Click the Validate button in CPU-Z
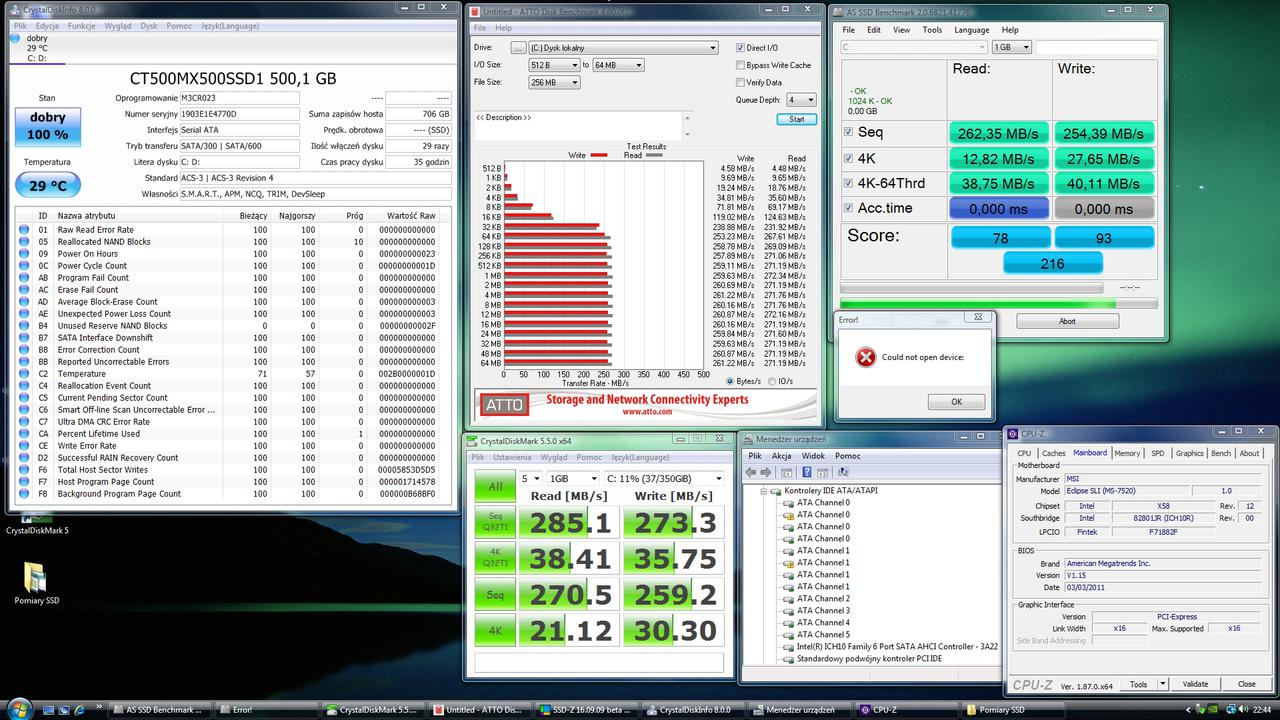Screen dimensions: 1280x720 (x=1195, y=684)
